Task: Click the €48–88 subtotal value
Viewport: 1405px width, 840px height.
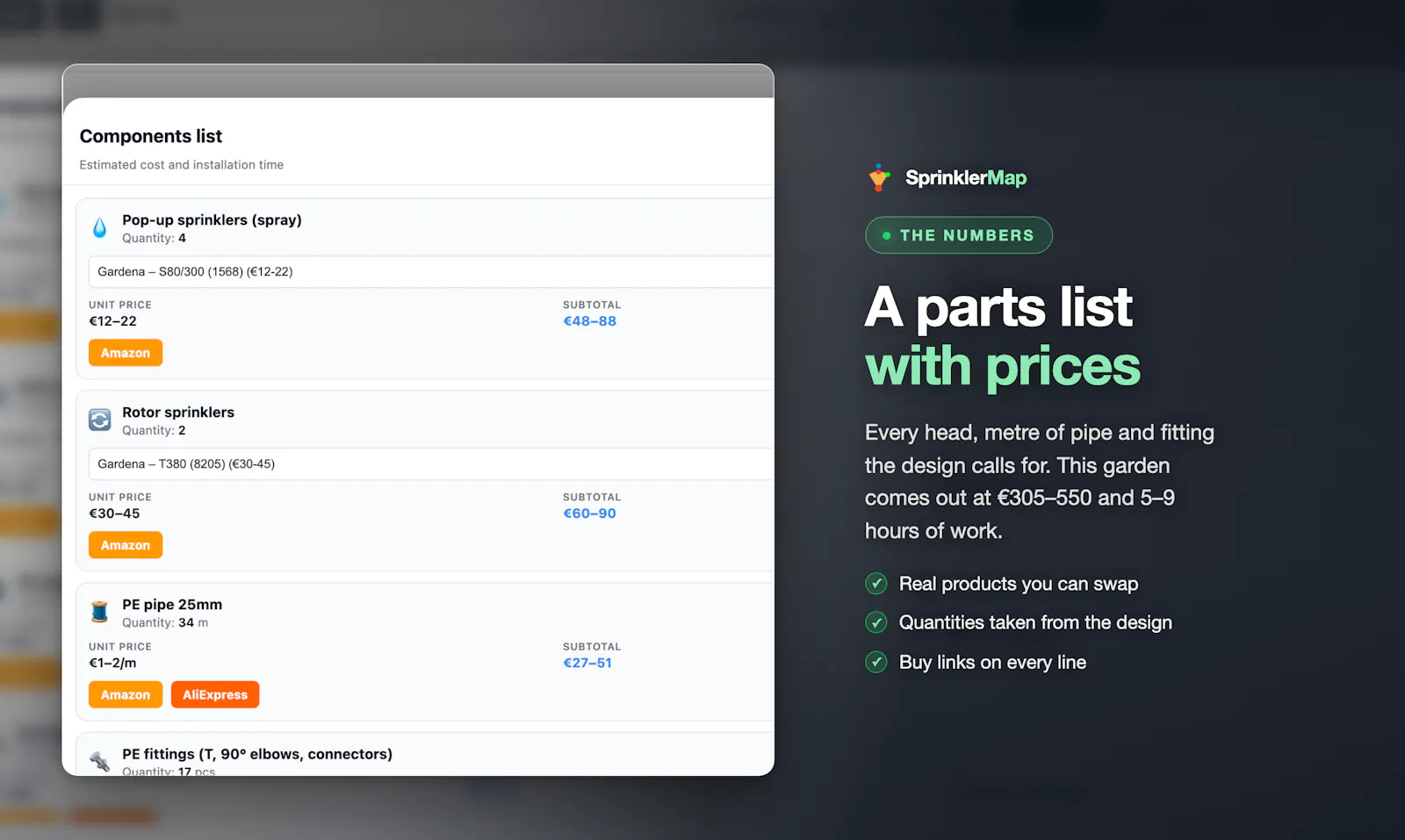Action: (589, 321)
